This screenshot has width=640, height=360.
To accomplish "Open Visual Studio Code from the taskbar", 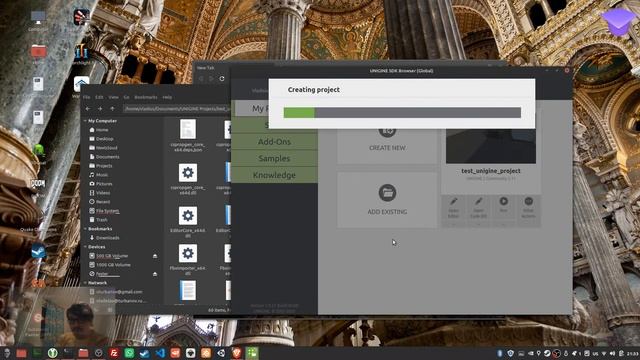I will tap(160, 353).
